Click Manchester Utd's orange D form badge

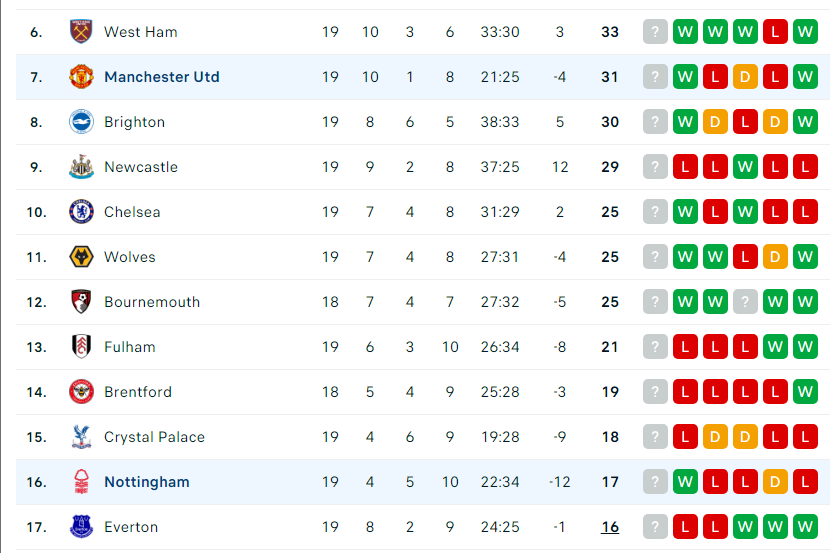click(x=745, y=77)
